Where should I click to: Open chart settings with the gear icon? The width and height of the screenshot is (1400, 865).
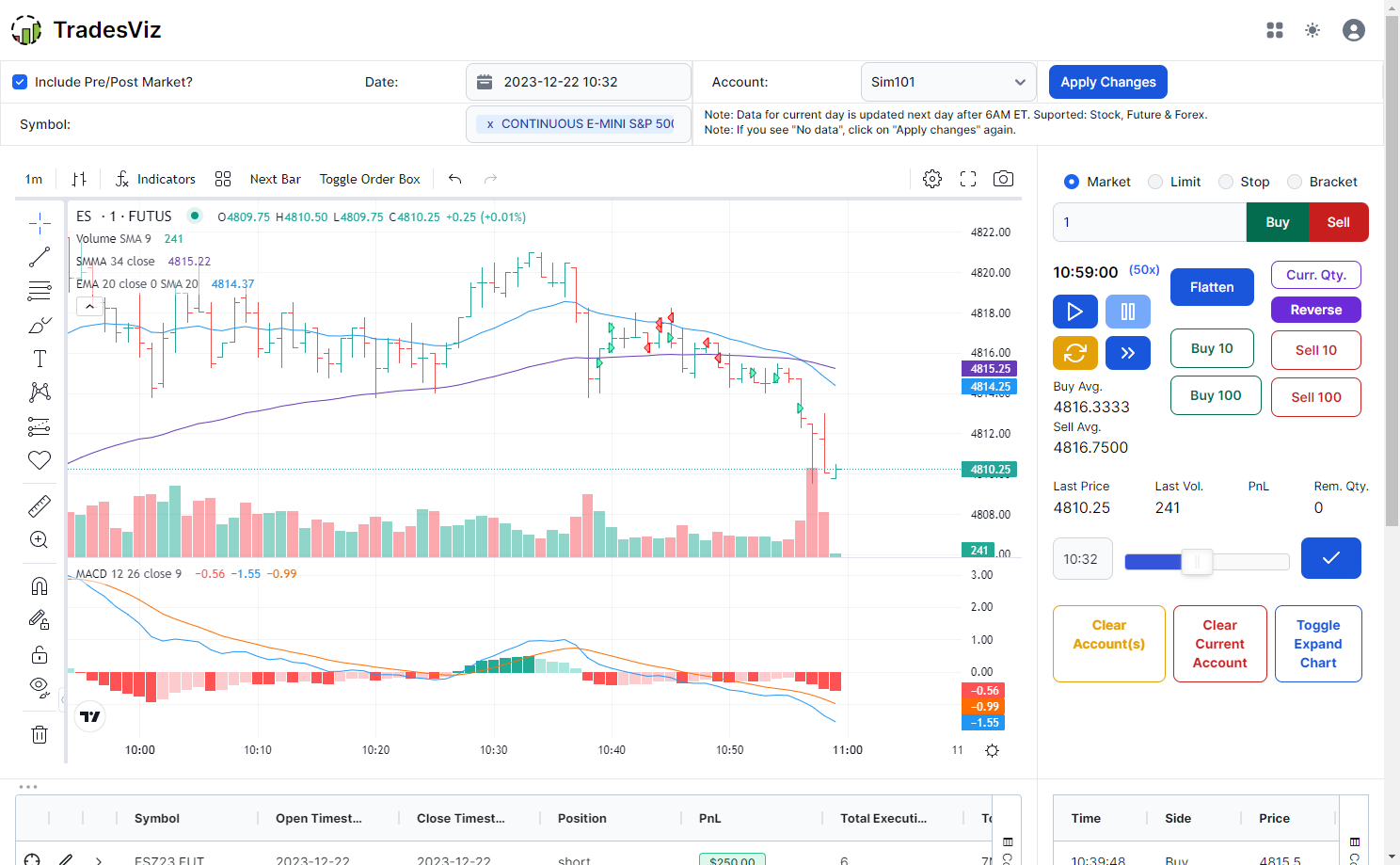932,178
